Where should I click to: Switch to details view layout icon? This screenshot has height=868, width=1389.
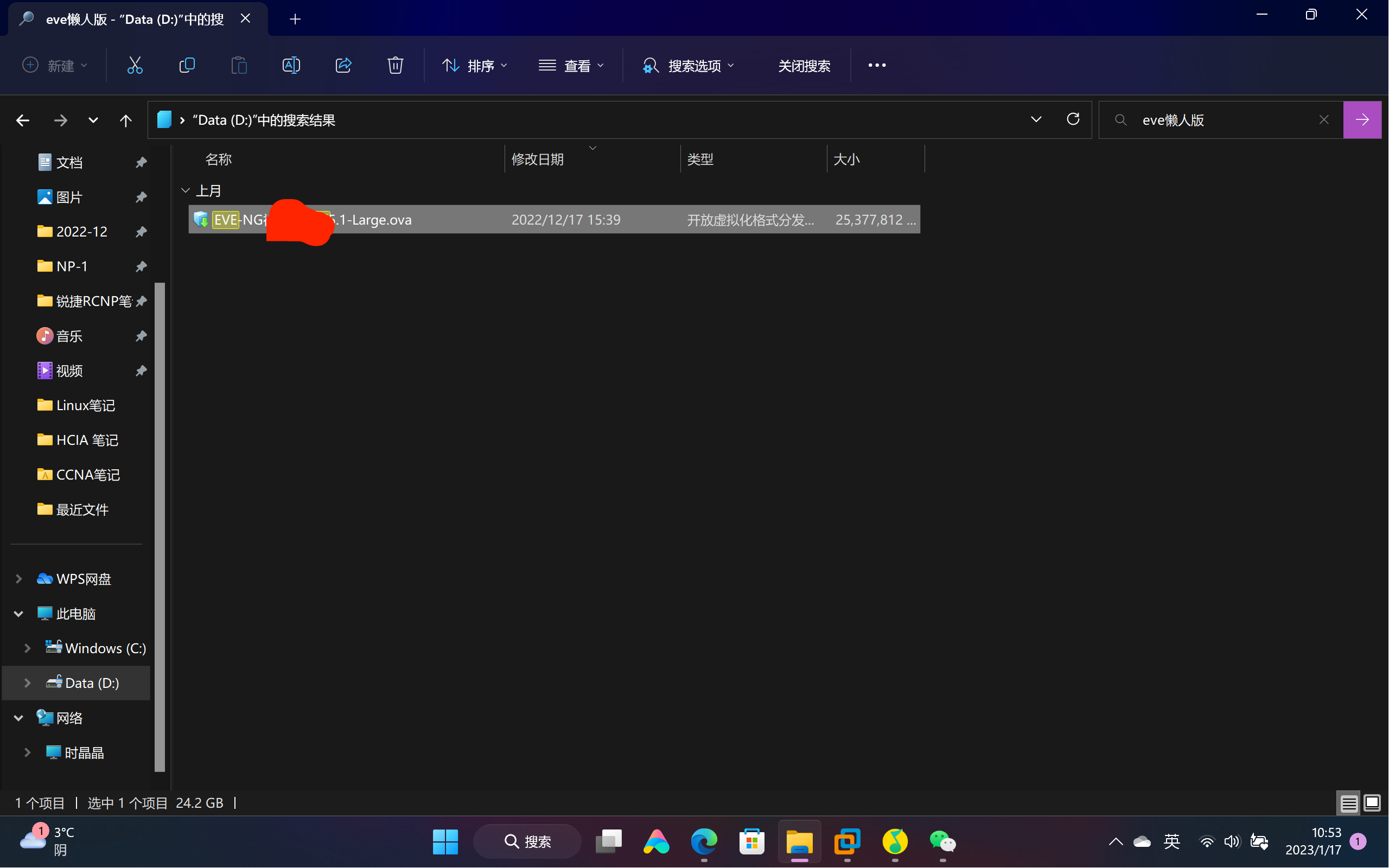click(x=1349, y=802)
